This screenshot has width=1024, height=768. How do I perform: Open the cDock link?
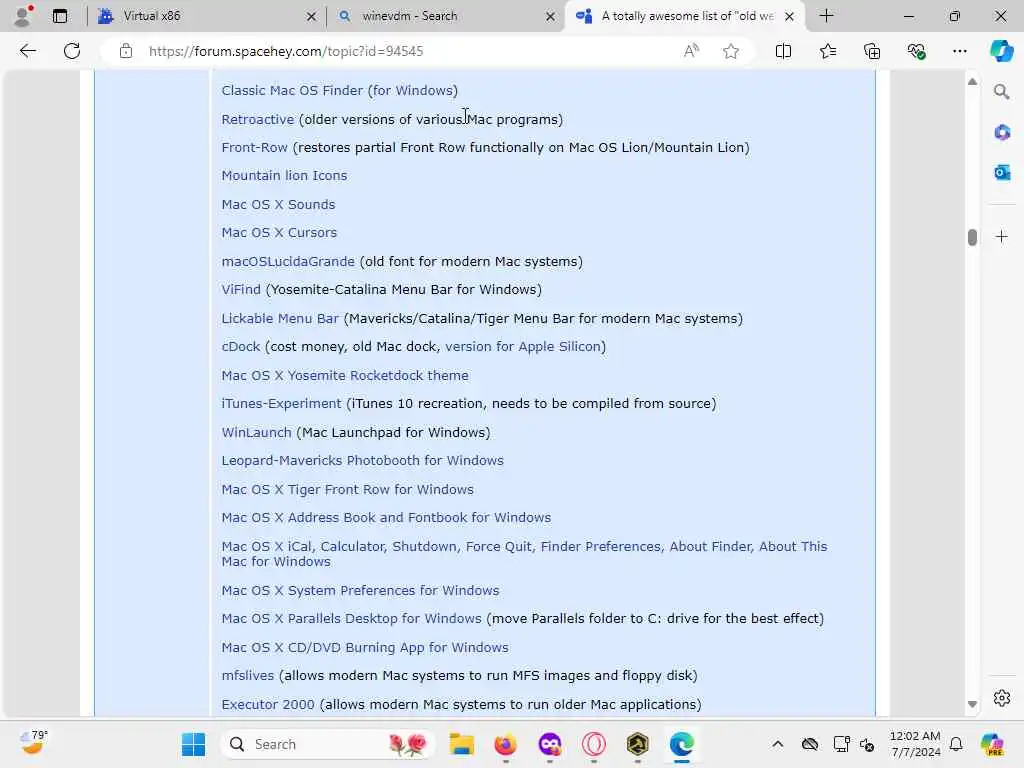[240, 346]
